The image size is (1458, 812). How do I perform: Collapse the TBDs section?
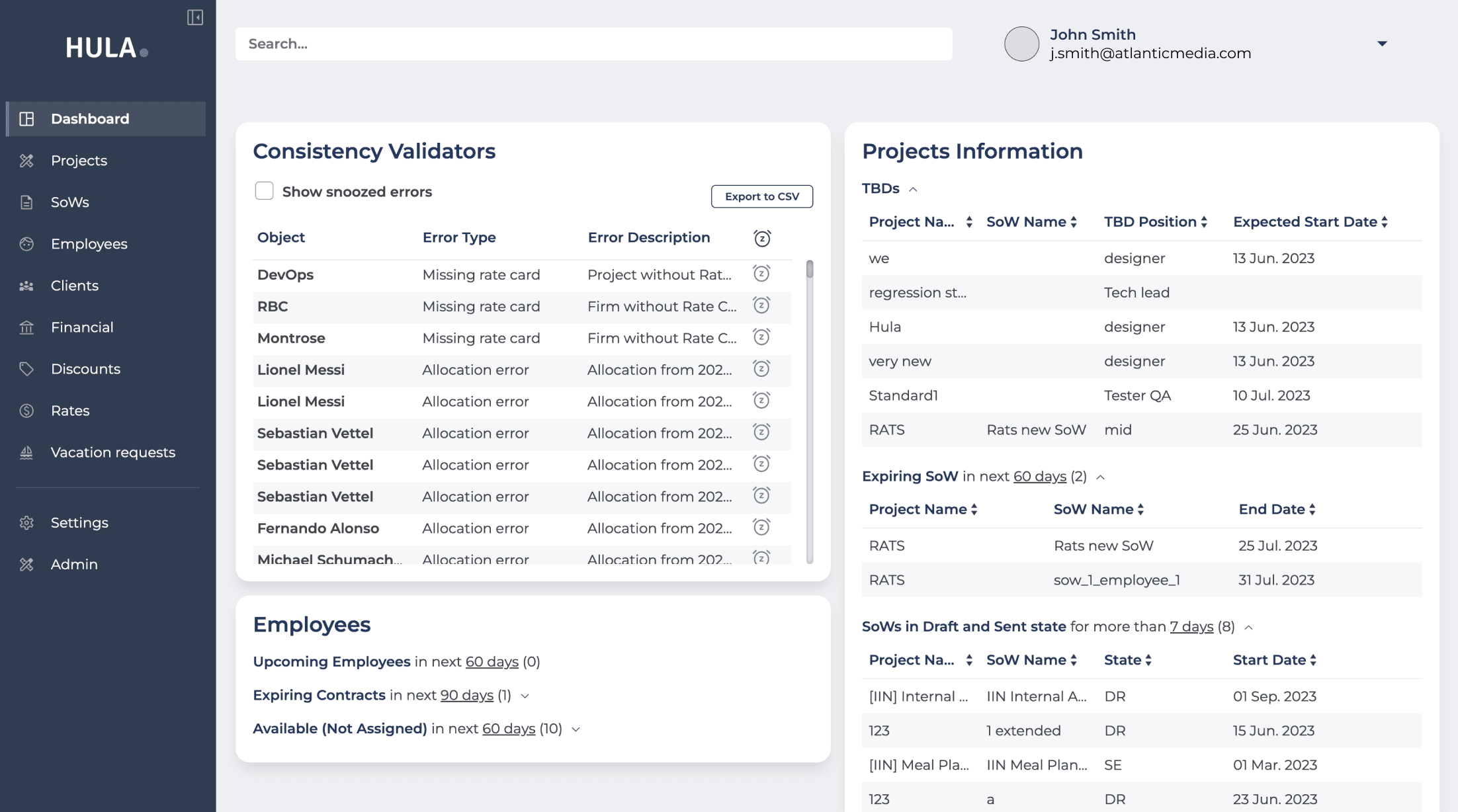coord(913,189)
